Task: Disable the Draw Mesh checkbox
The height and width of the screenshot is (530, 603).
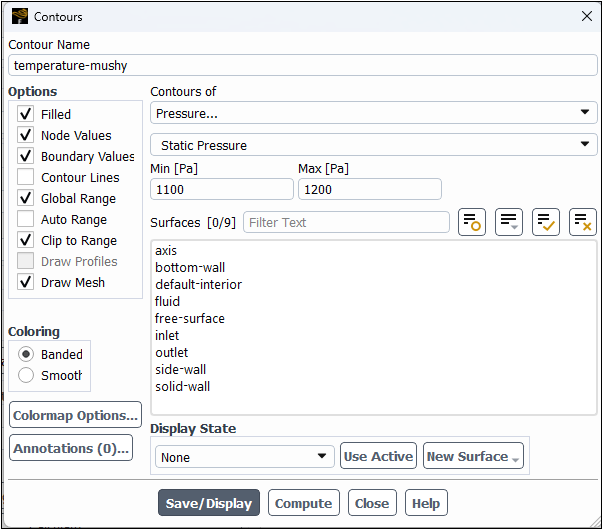Action: coord(26,282)
